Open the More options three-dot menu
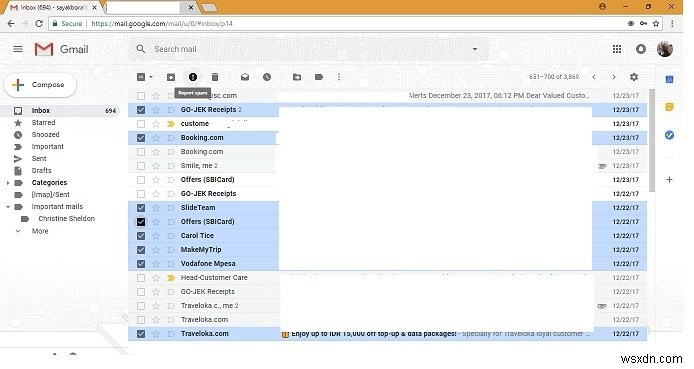The height and width of the screenshot is (369, 694). 339,77
